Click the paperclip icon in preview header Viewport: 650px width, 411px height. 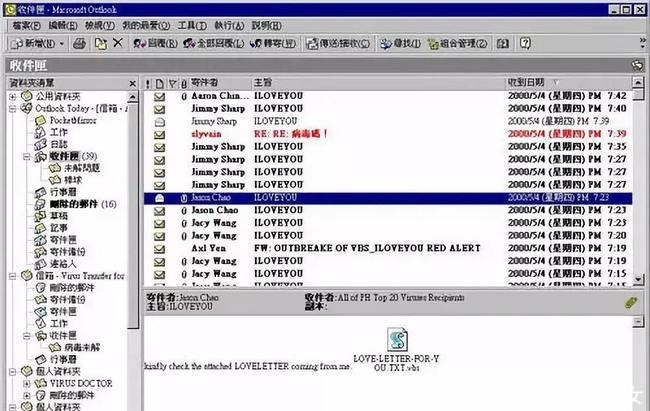pyautogui.click(x=629, y=301)
